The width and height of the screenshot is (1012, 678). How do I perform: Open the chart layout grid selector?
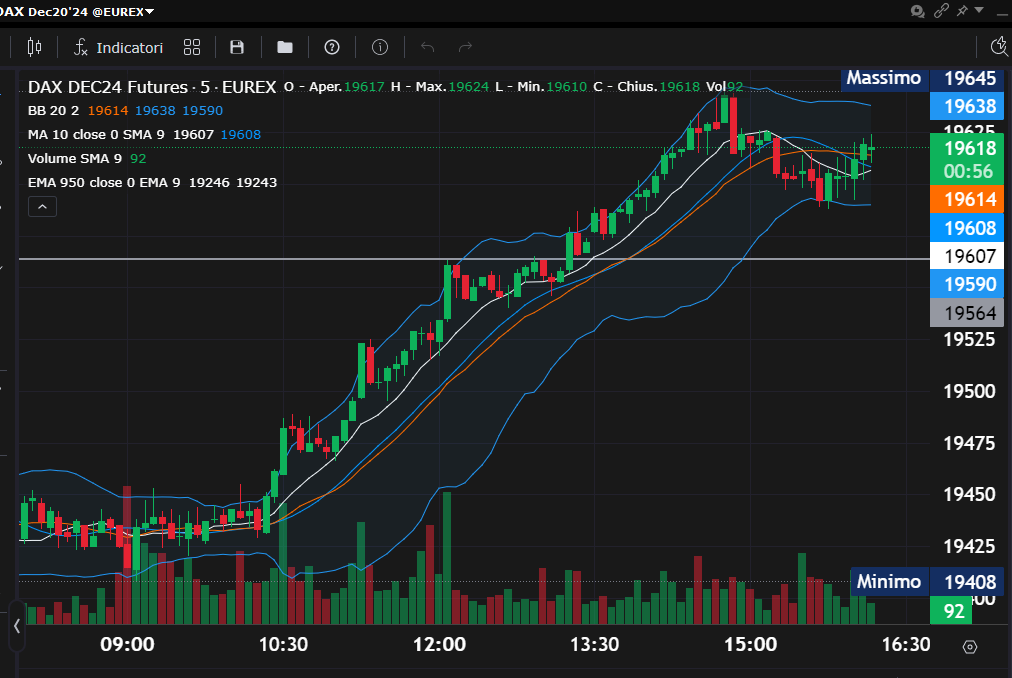[x=192, y=47]
